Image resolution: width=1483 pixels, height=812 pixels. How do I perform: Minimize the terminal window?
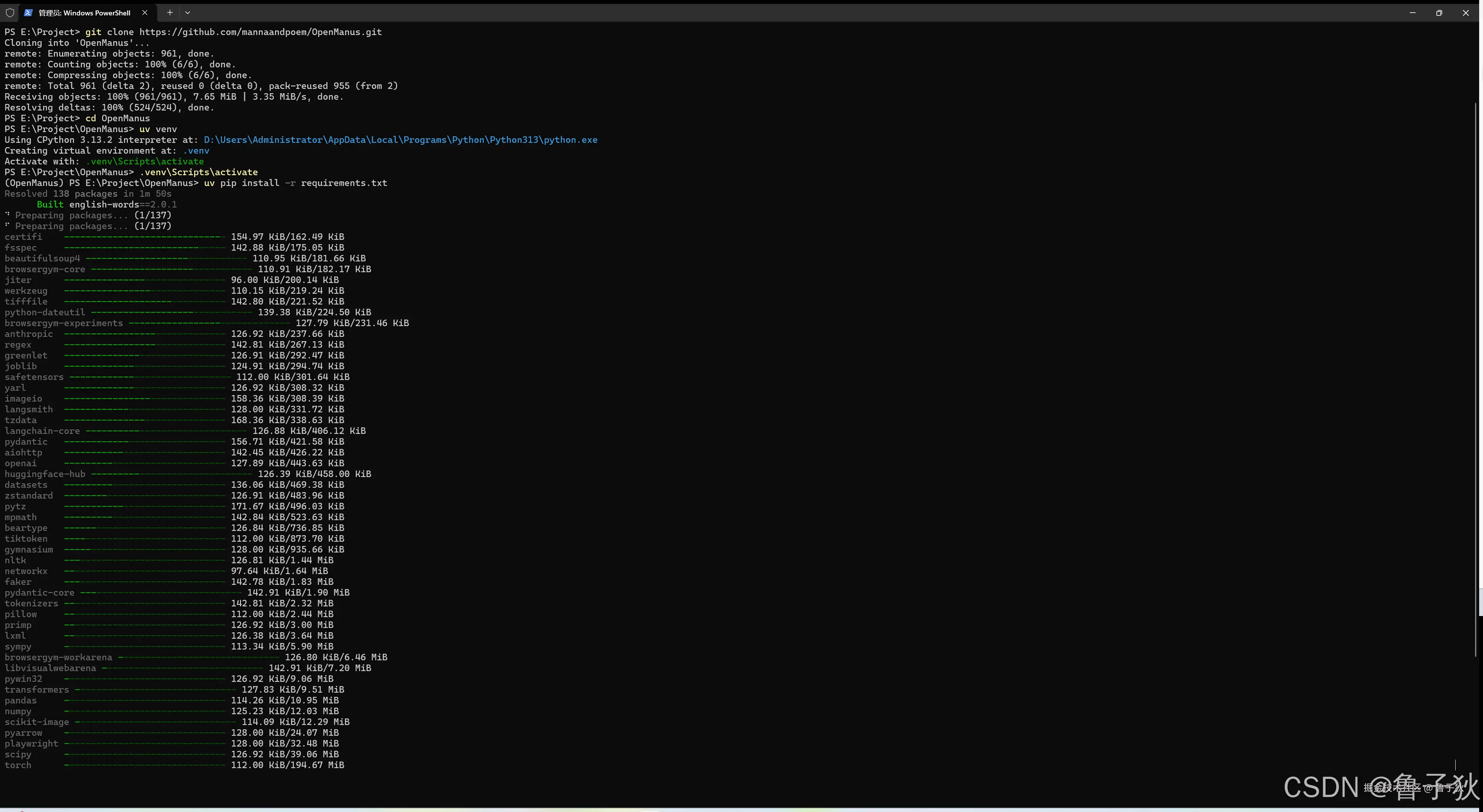point(1412,13)
